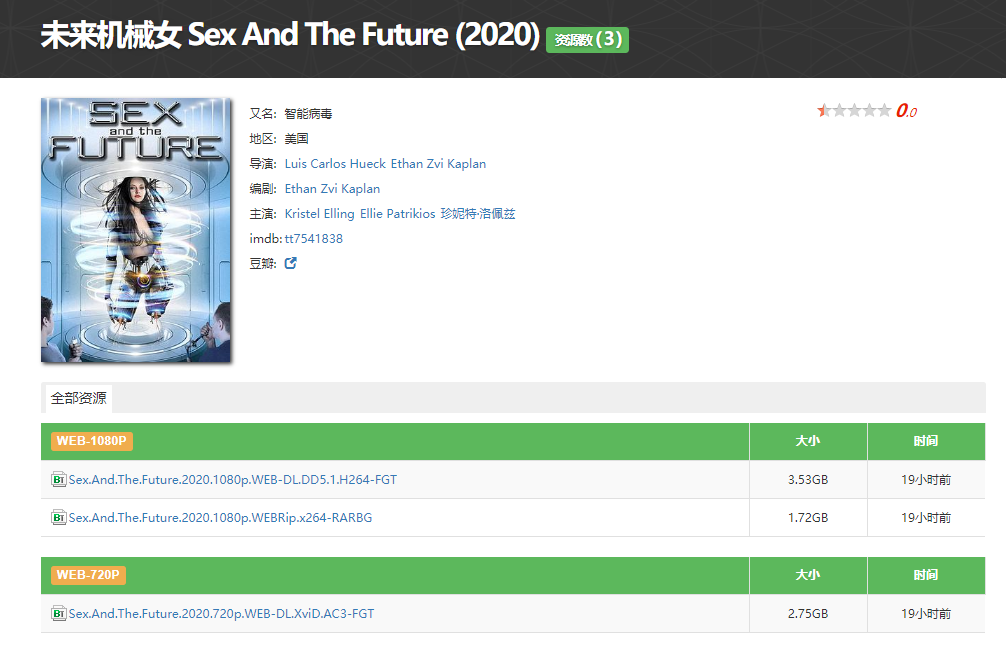Click the Douban external link icon

291,264
